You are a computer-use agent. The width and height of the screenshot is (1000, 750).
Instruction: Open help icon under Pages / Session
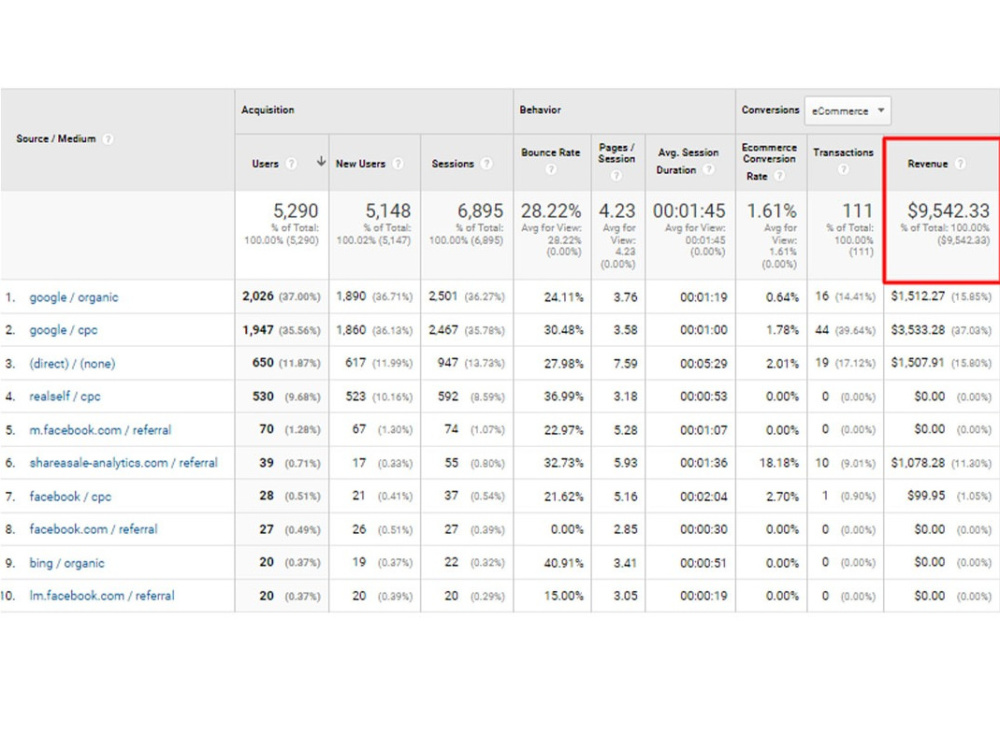coord(616,175)
